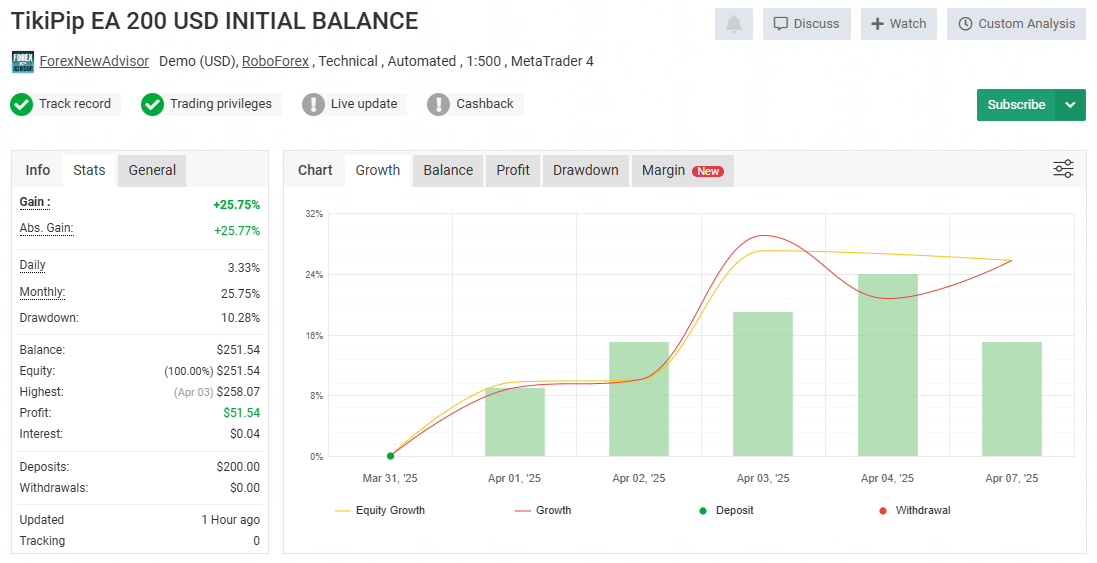Click the Track record badge label
1097x563 pixels.
(x=75, y=104)
